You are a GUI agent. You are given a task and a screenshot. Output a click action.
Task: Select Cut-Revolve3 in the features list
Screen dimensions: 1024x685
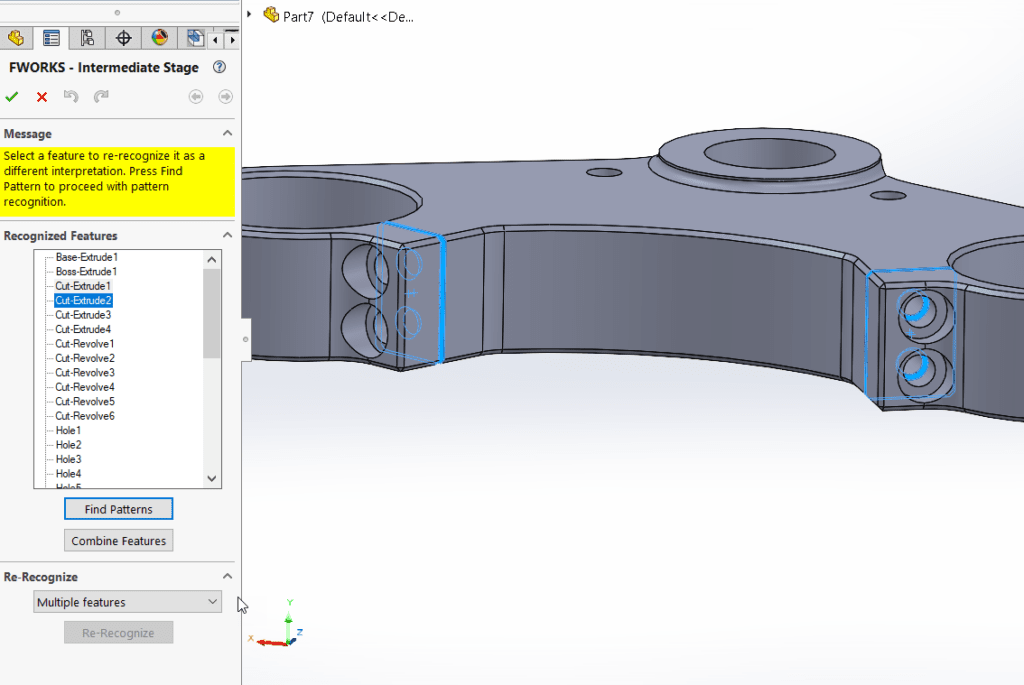[85, 373]
